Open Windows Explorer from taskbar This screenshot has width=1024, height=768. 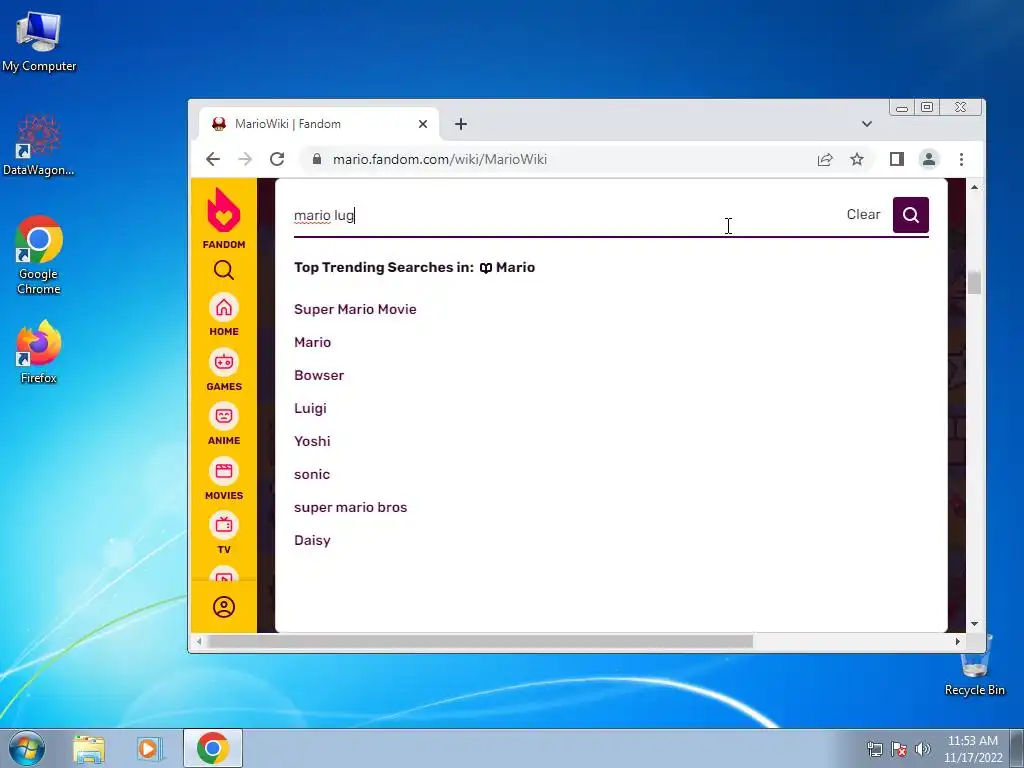tap(89, 748)
